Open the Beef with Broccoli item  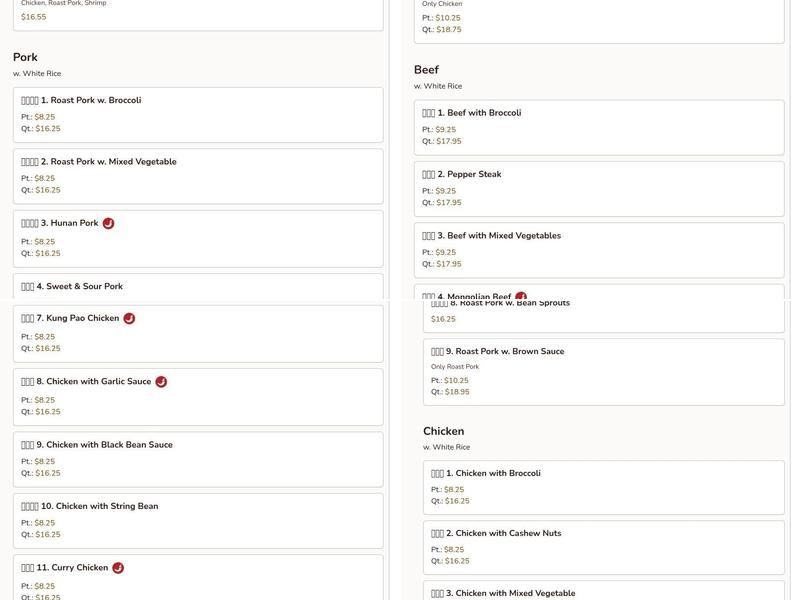tap(598, 127)
